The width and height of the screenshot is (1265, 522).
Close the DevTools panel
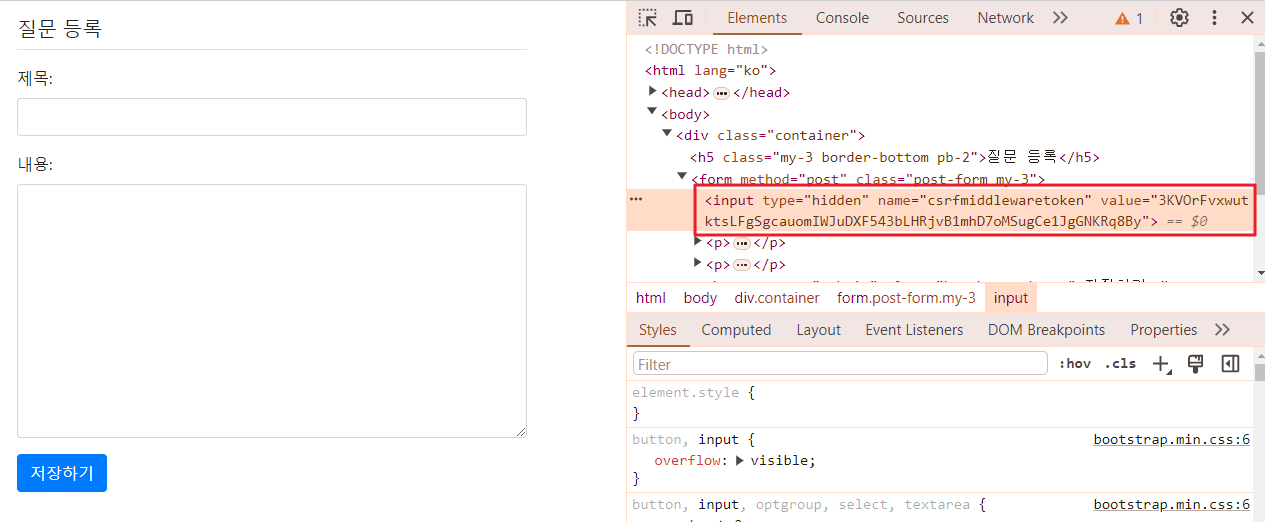(1247, 18)
